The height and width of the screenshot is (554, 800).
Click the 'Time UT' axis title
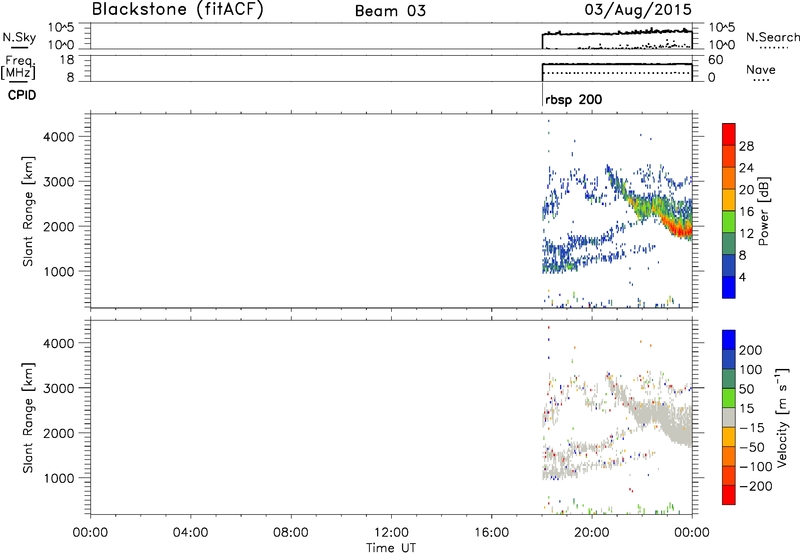click(x=391, y=548)
